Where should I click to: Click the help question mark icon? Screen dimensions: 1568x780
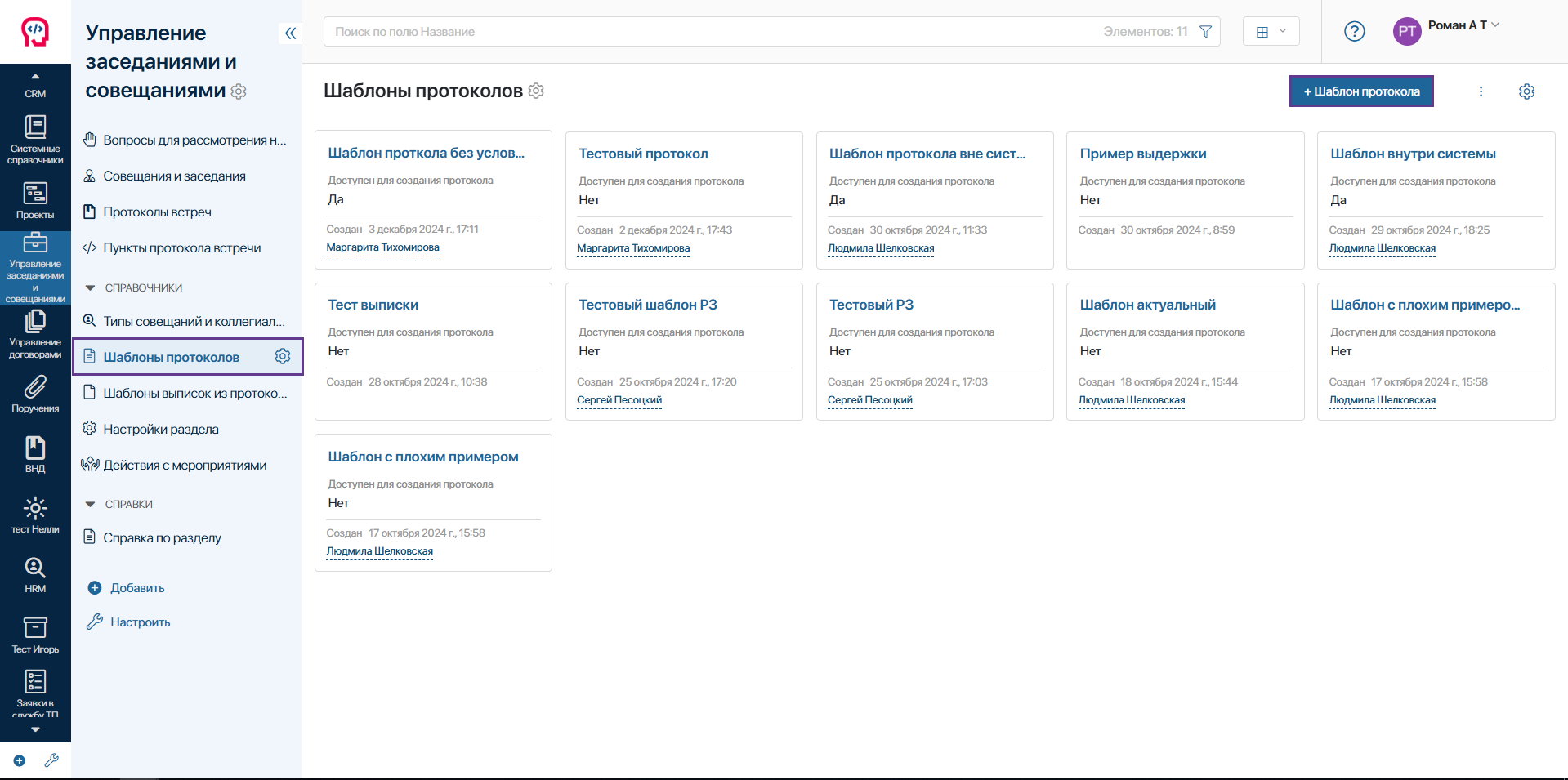click(1354, 32)
